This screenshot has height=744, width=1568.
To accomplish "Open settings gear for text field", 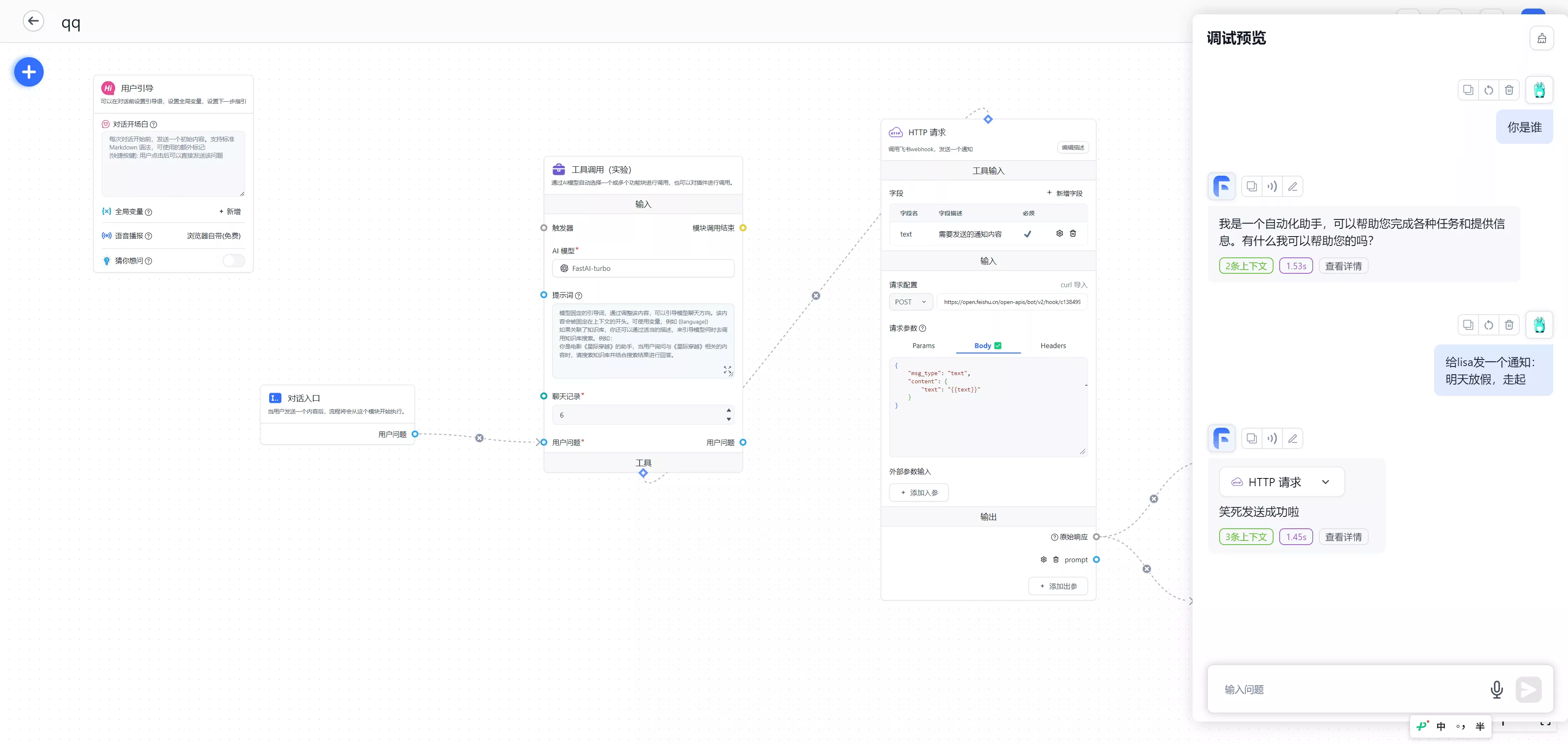I will pos(1059,234).
